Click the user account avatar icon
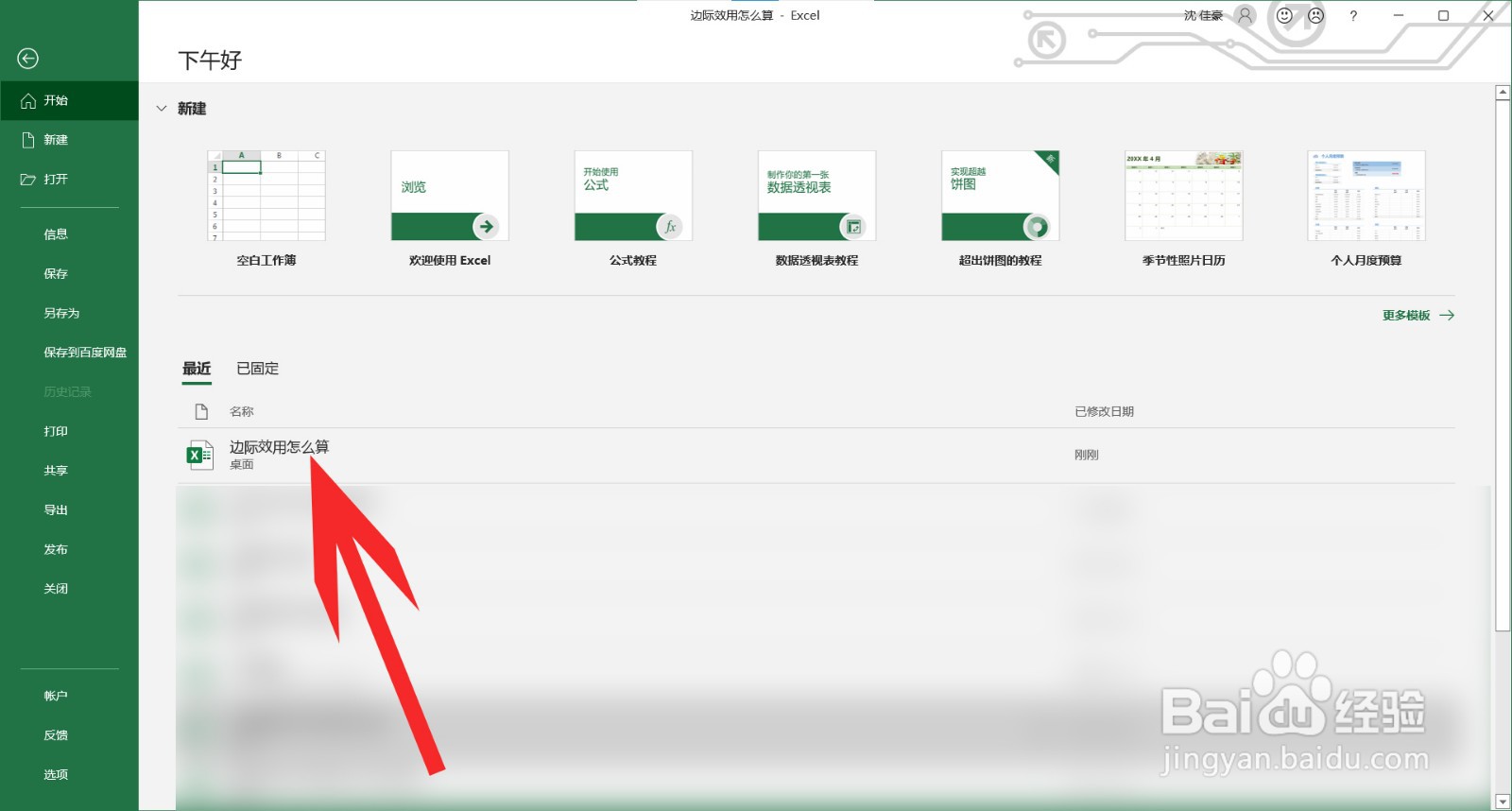This screenshot has width=1512, height=811. (x=1246, y=15)
